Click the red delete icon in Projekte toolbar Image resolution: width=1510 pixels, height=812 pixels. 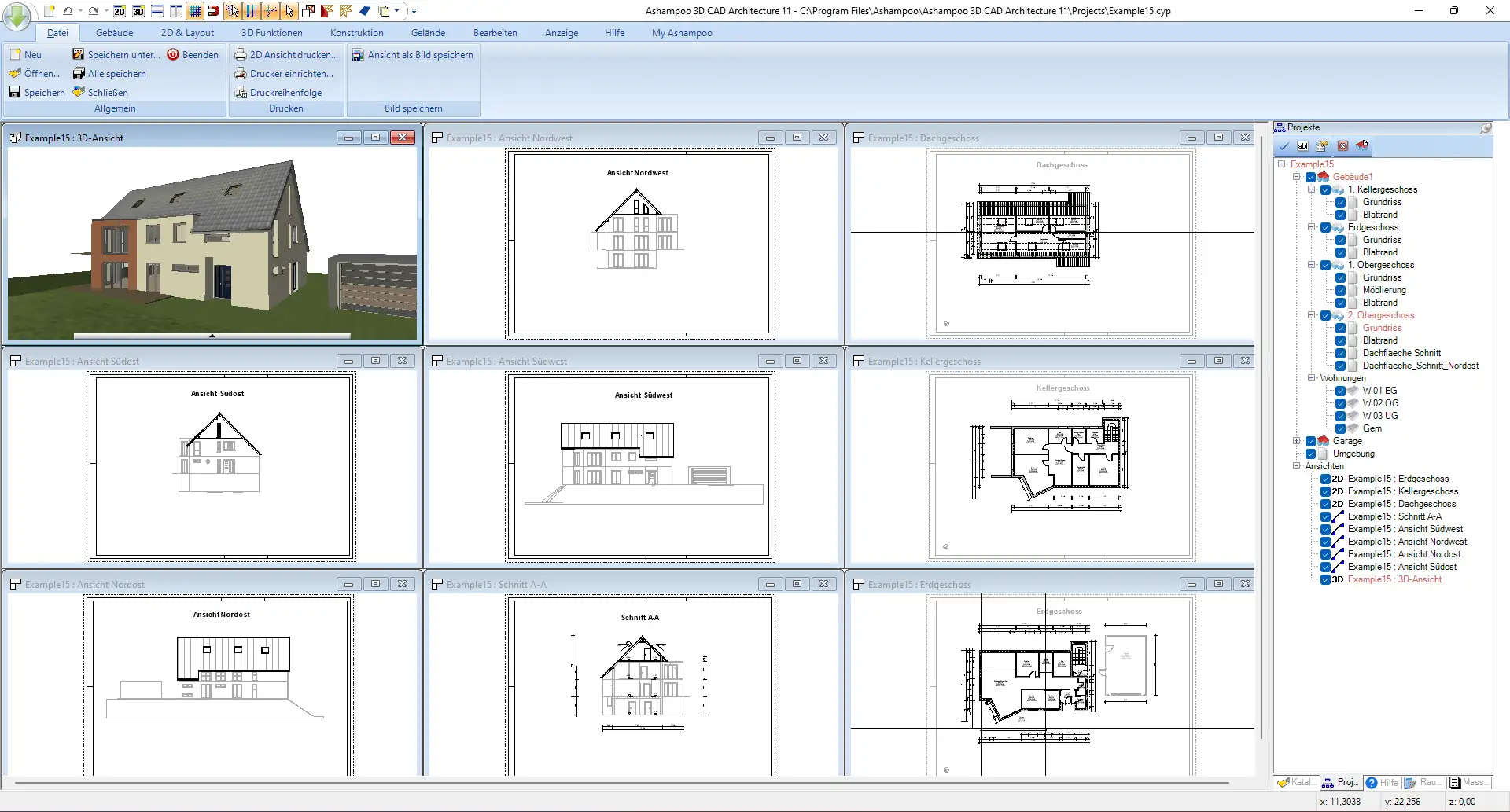tap(1342, 146)
